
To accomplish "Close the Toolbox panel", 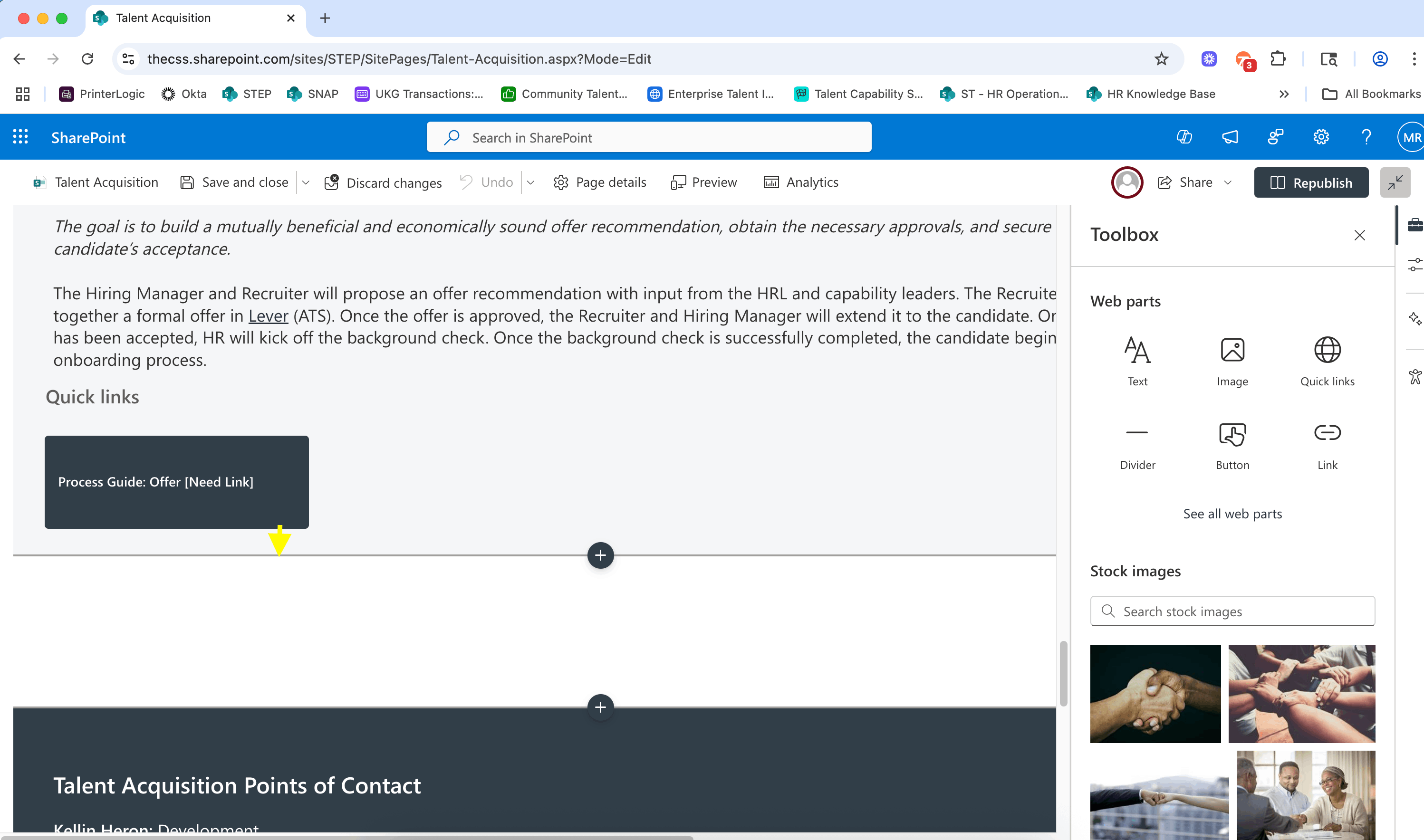I will pyautogui.click(x=1359, y=236).
